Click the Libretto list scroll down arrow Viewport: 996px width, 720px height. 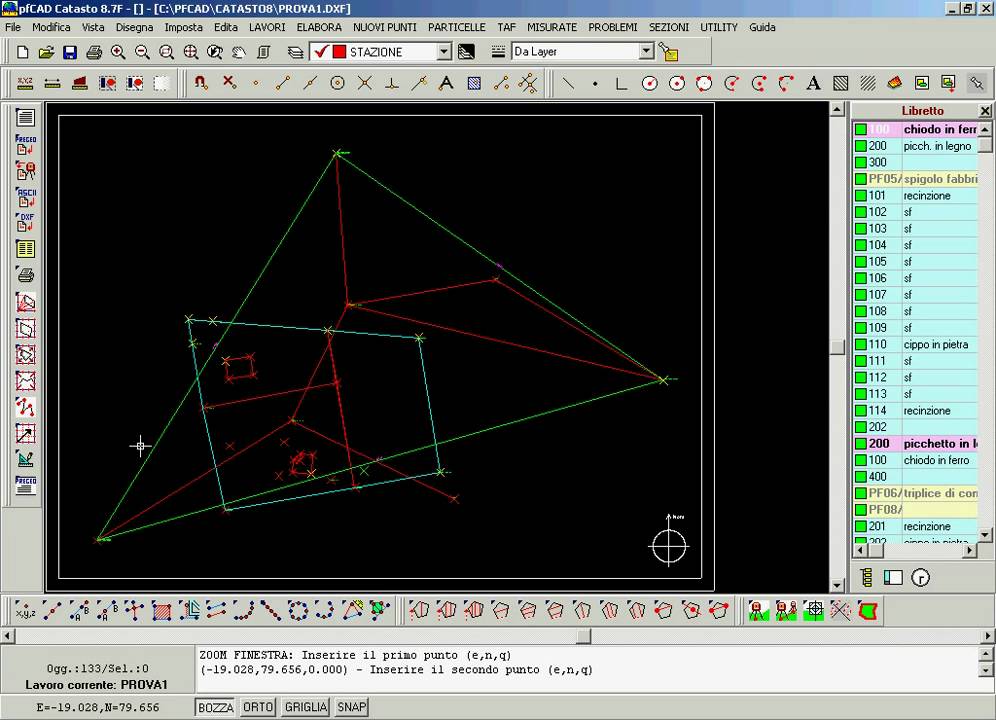point(985,535)
